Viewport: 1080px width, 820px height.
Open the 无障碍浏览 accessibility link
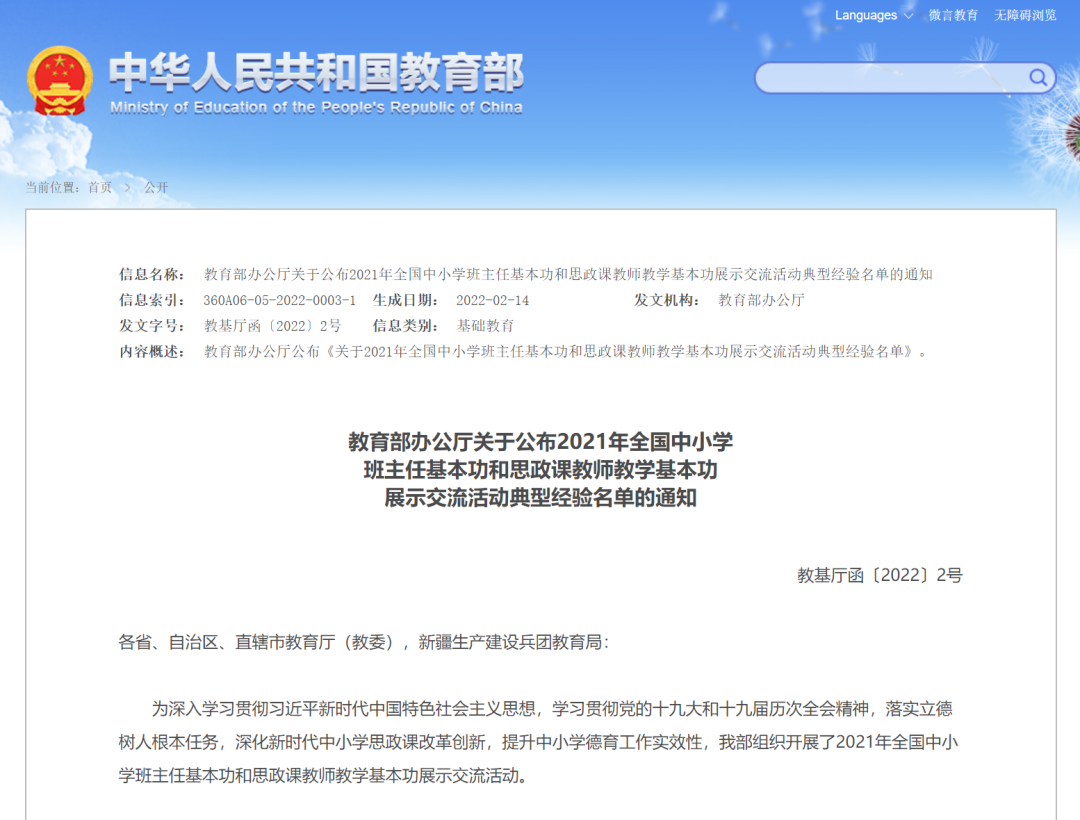pos(1025,15)
